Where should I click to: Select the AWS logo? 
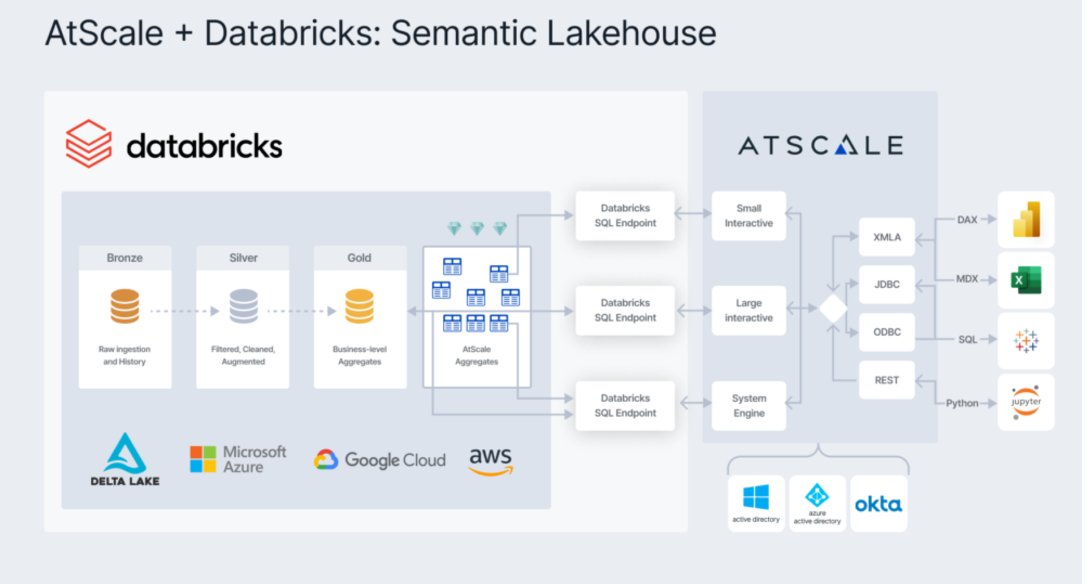tap(492, 459)
